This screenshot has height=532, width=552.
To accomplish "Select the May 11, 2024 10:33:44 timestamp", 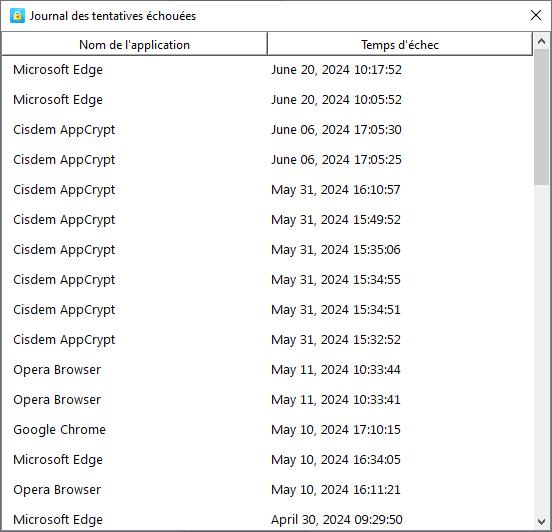I will tap(335, 370).
